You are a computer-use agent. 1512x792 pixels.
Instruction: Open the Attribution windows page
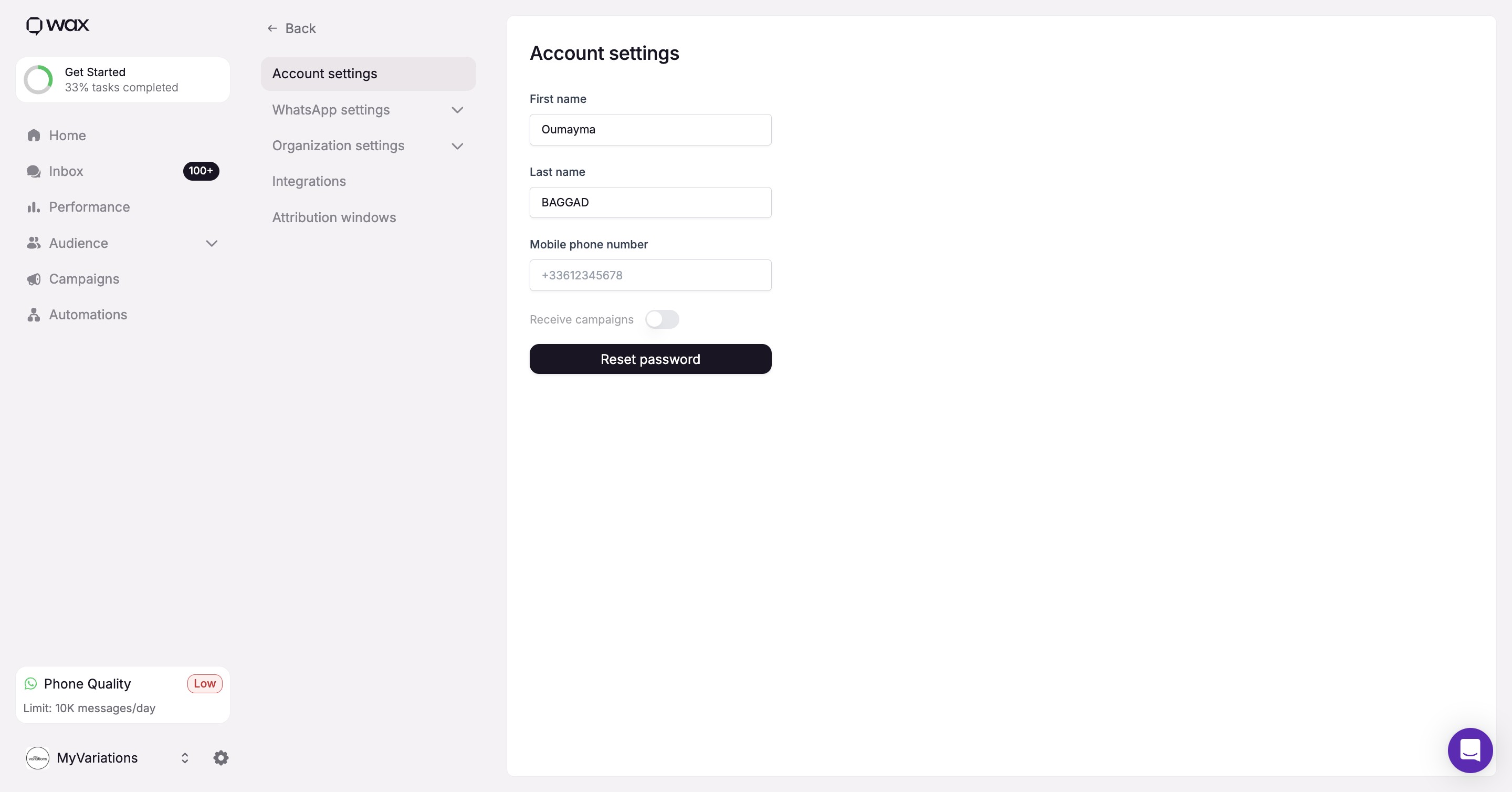coord(368,217)
